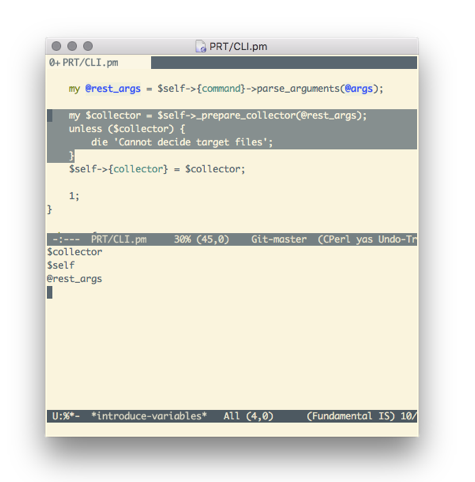
Task: Click the zoom window button
Action: point(88,46)
